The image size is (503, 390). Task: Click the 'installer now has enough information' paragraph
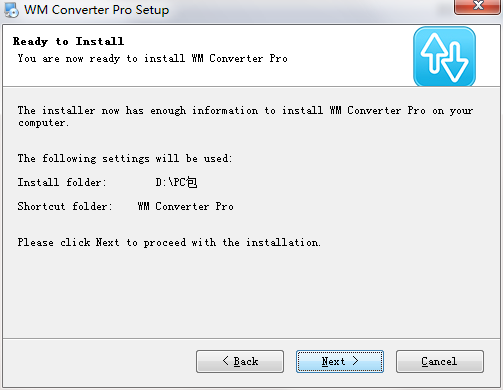245,116
